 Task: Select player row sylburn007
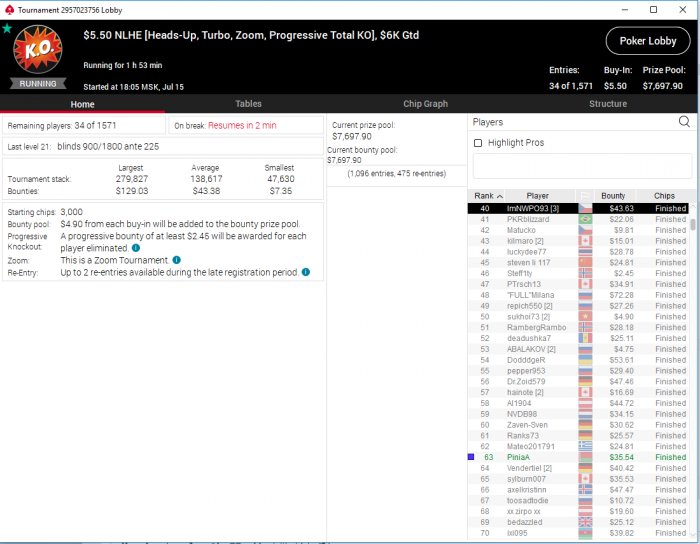578,479
